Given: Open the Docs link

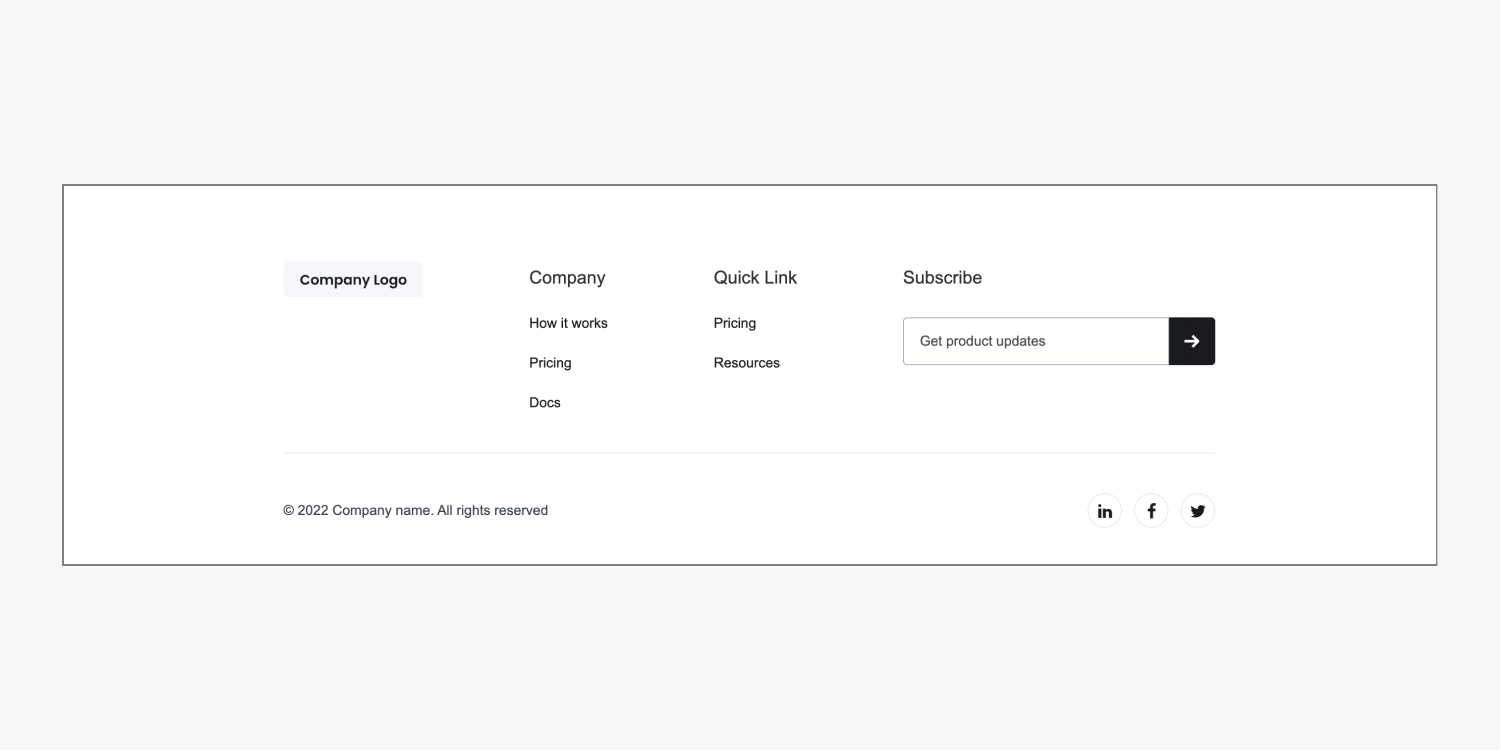Looking at the screenshot, I should coord(545,403).
